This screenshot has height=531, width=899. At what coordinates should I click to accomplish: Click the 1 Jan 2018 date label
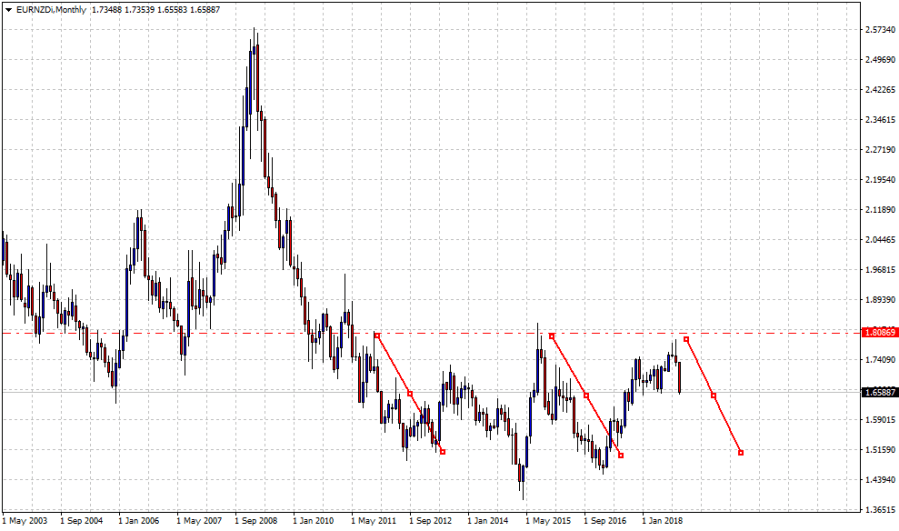coord(662,521)
